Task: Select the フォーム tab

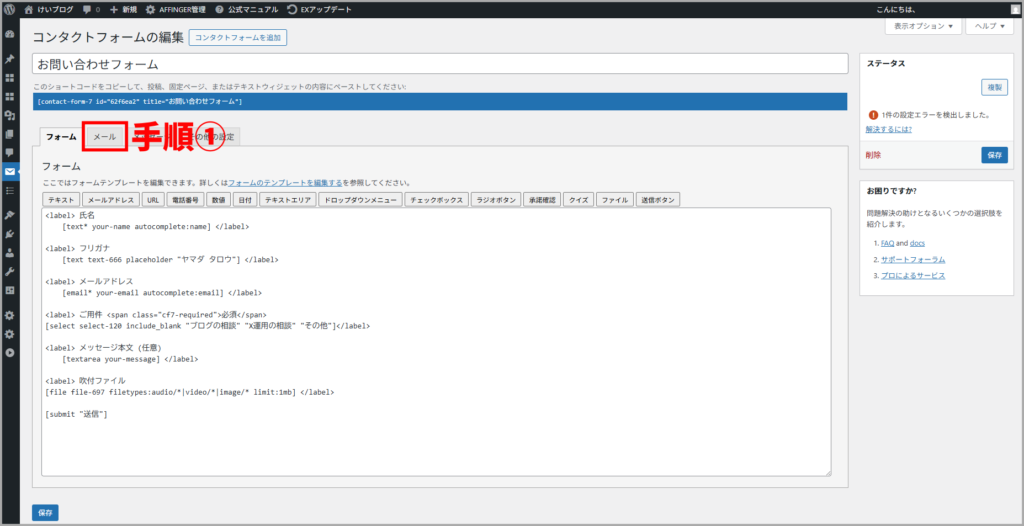Action: click(61, 136)
